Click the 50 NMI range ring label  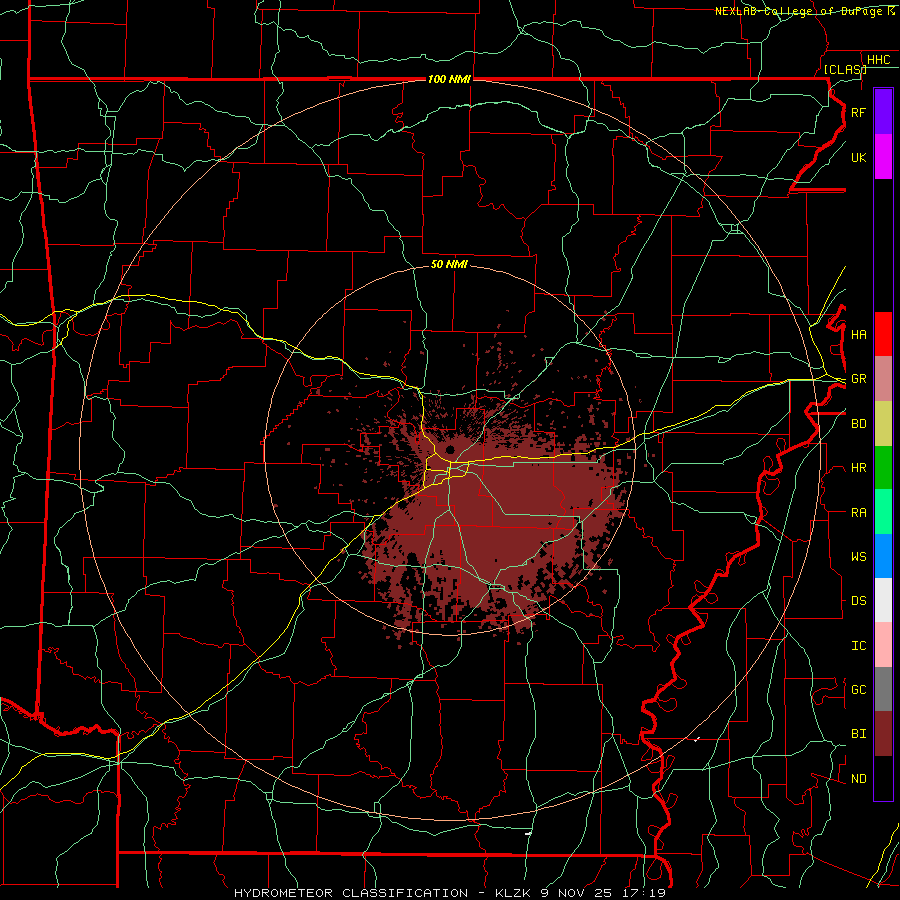[x=449, y=264]
